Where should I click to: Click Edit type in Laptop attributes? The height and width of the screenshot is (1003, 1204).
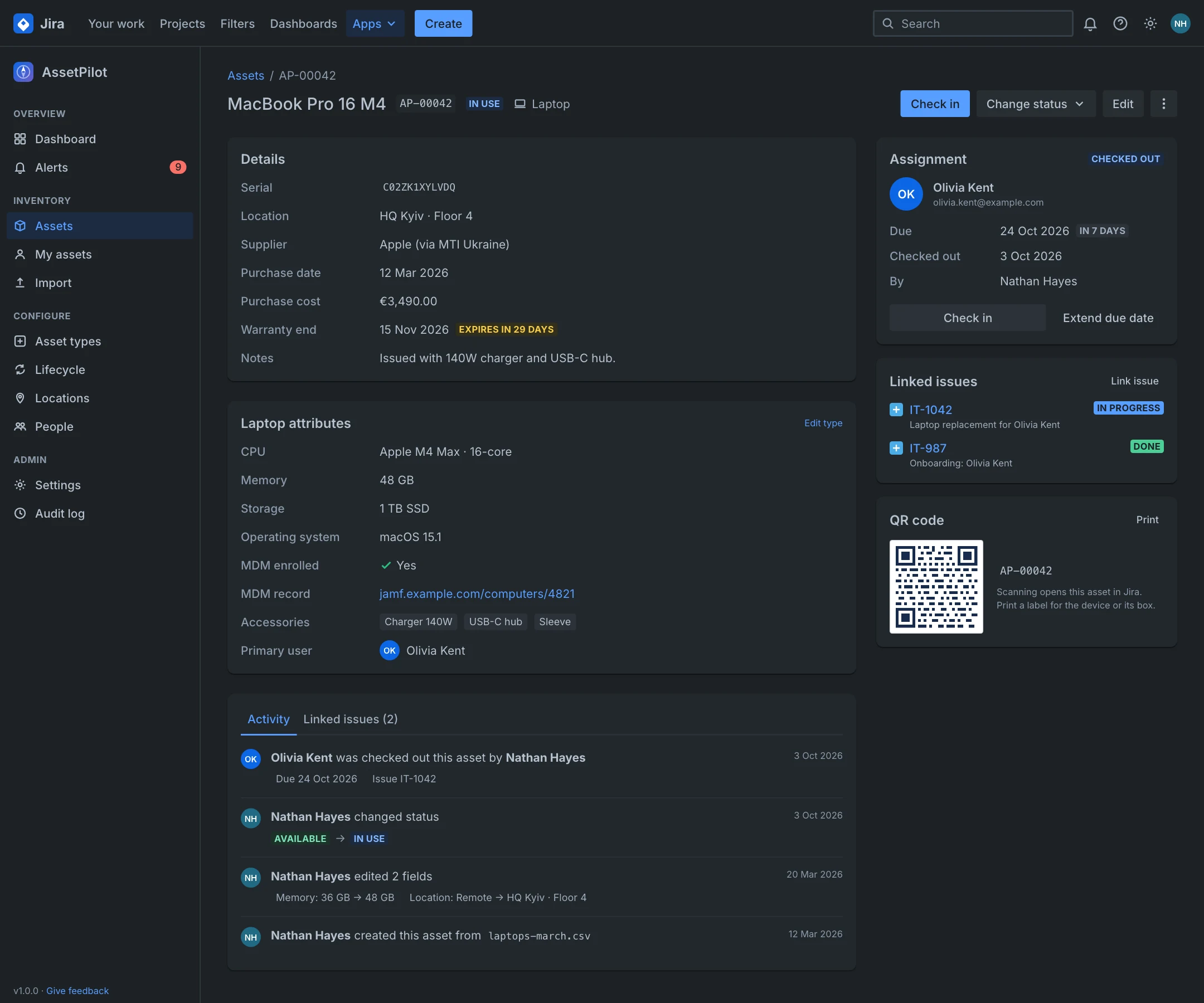823,423
